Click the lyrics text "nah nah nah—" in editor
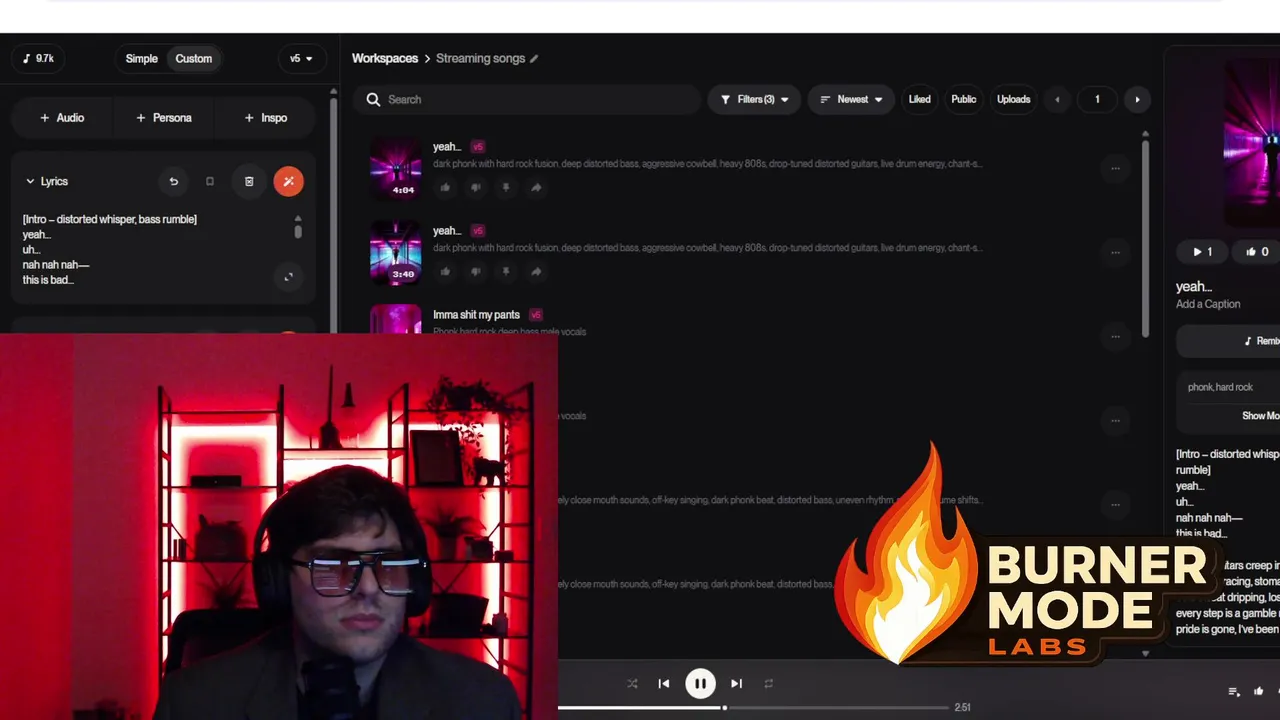 [56, 265]
